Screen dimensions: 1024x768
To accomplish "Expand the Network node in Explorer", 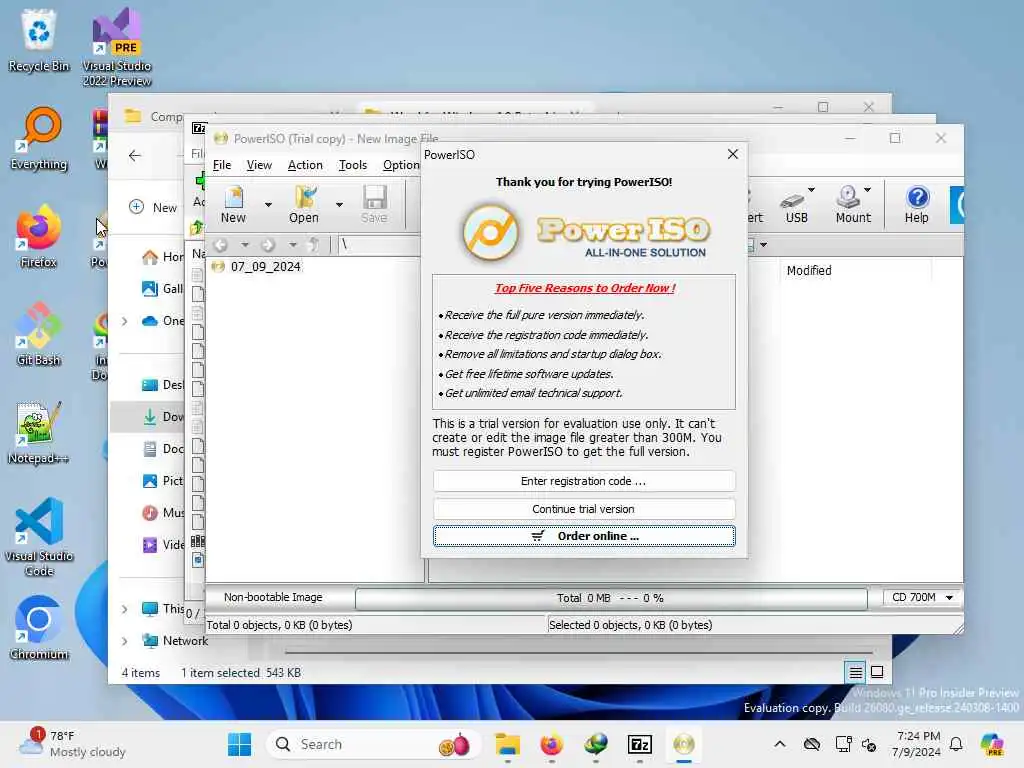I will point(125,641).
